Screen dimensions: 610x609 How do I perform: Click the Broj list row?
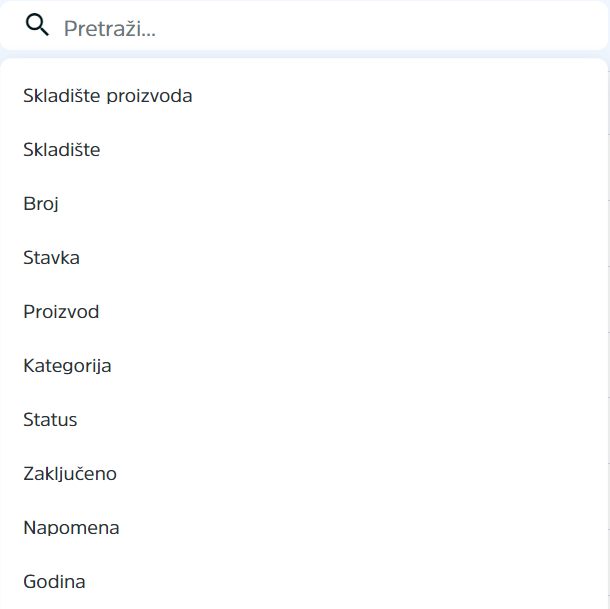pyautogui.click(x=304, y=204)
